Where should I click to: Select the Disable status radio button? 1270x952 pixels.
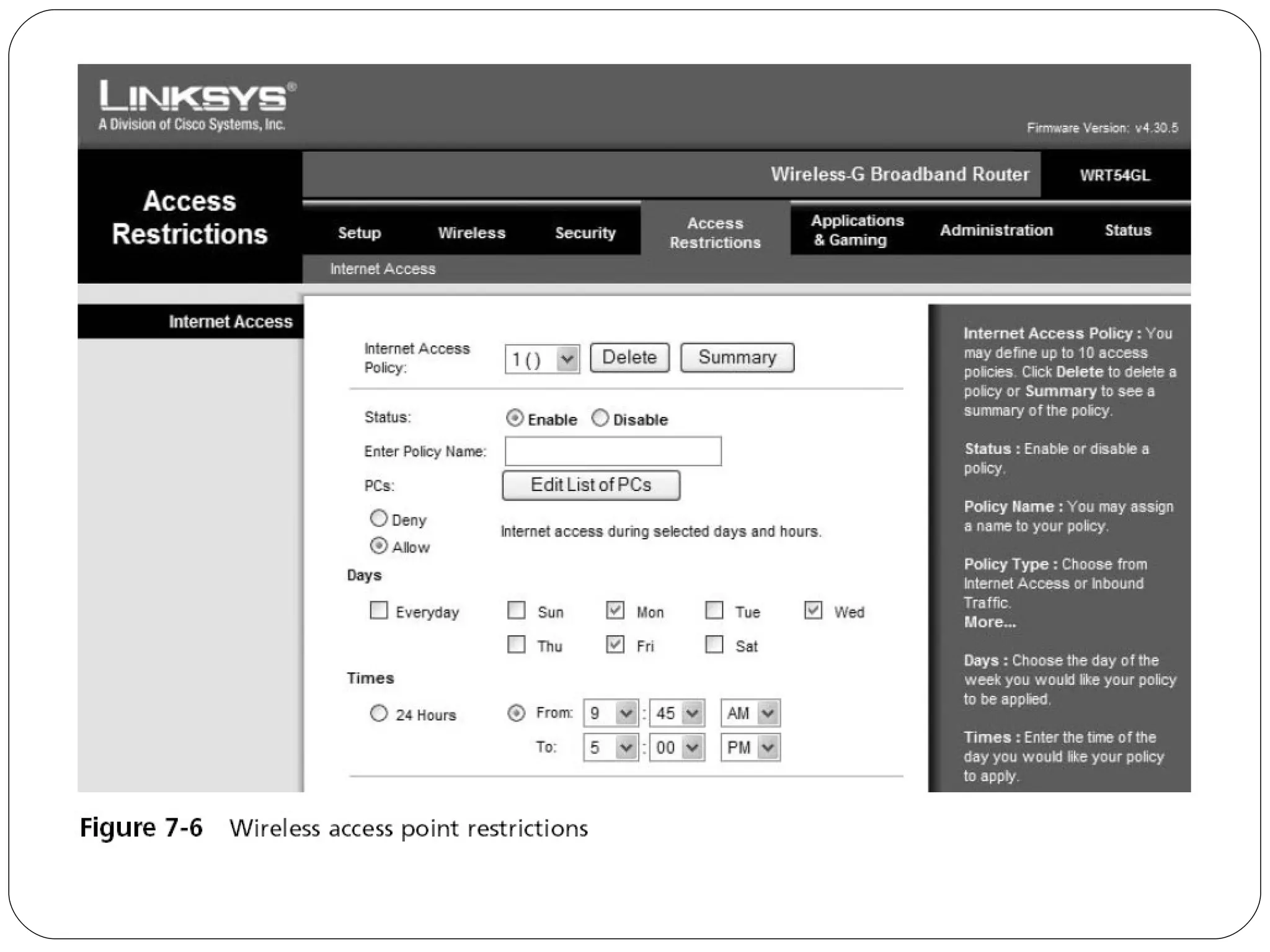click(x=600, y=418)
